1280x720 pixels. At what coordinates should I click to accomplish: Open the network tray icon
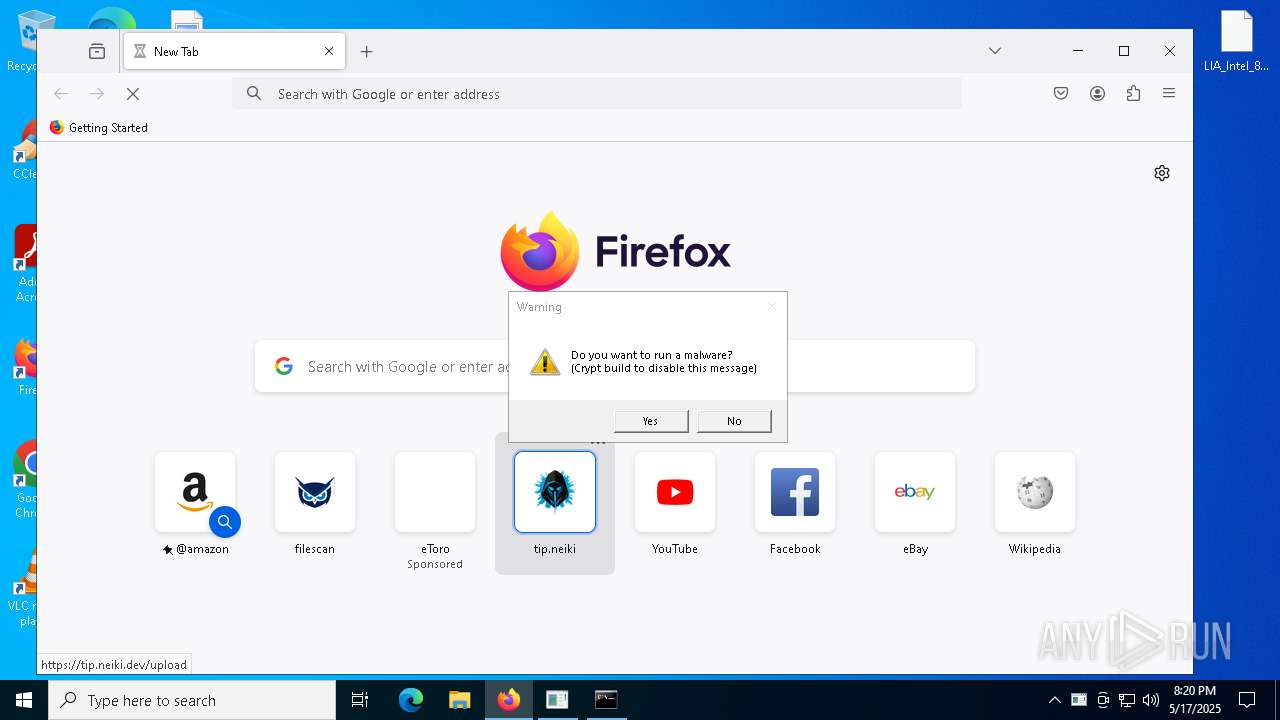coord(1127,700)
